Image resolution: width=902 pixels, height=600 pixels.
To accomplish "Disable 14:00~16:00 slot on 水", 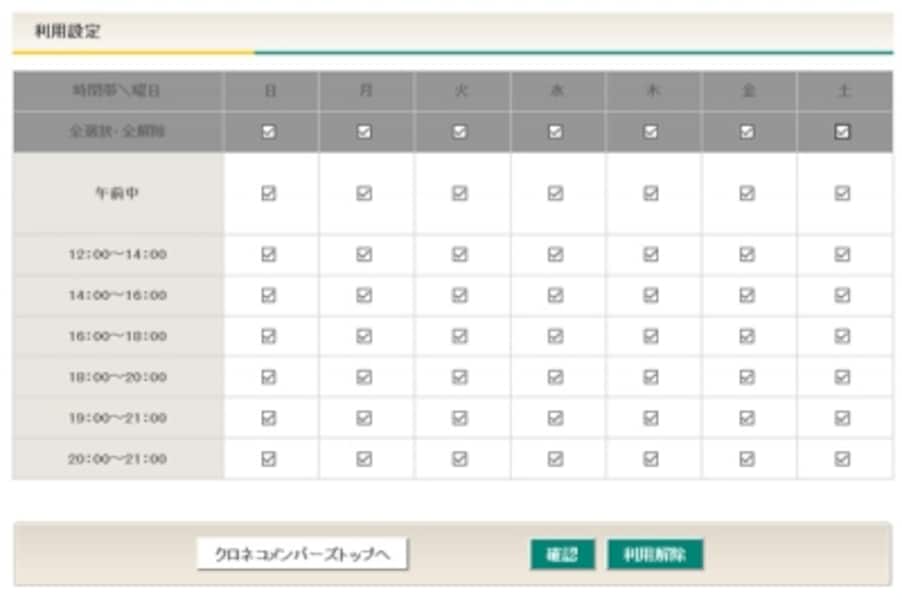I will click(555, 295).
